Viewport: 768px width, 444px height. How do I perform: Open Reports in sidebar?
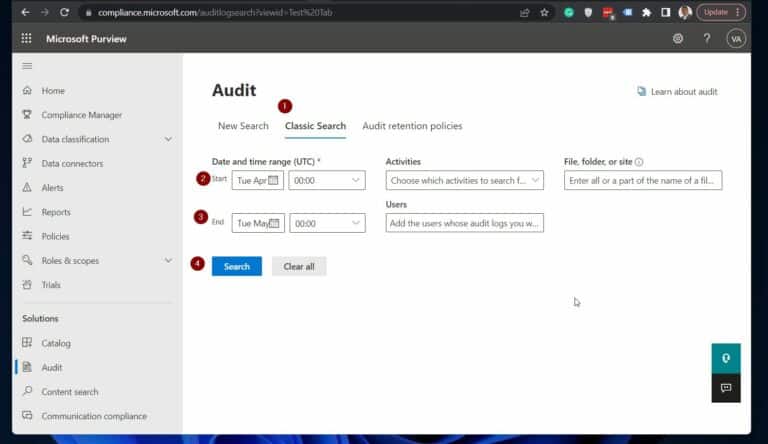[56, 212]
